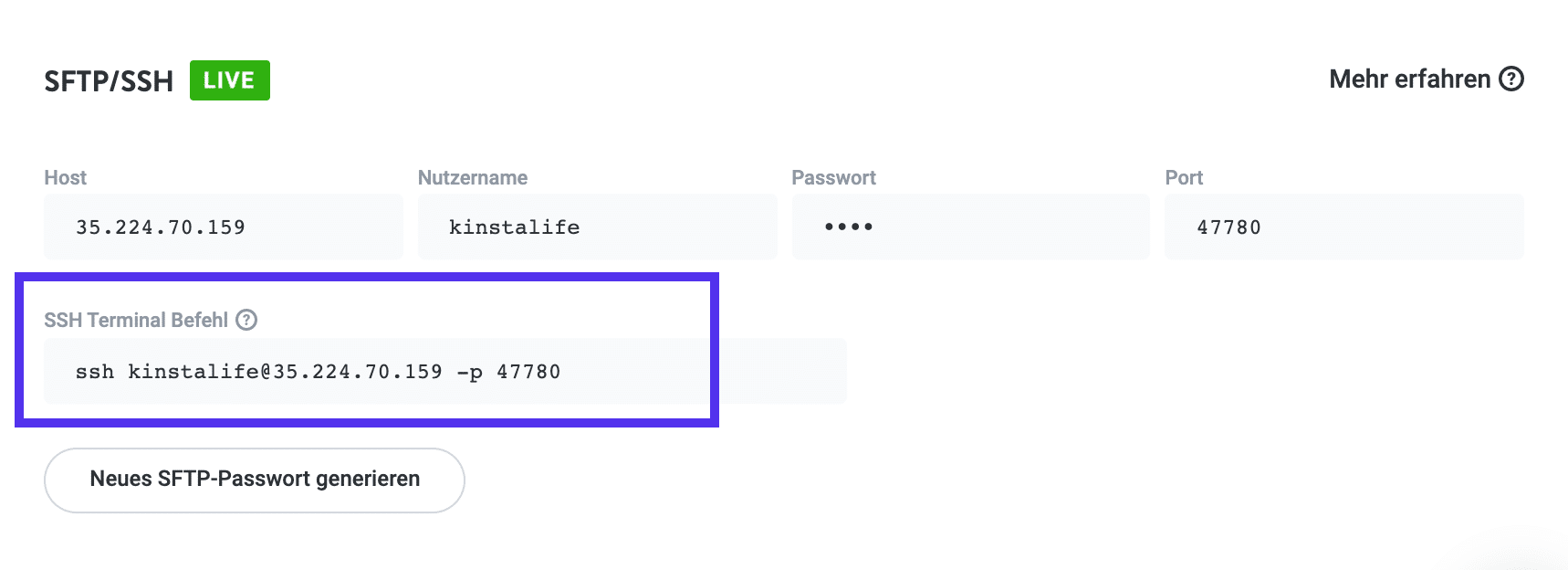Open the SSH Terminal Befehl help icon
The image size is (1568, 570).
click(x=246, y=320)
